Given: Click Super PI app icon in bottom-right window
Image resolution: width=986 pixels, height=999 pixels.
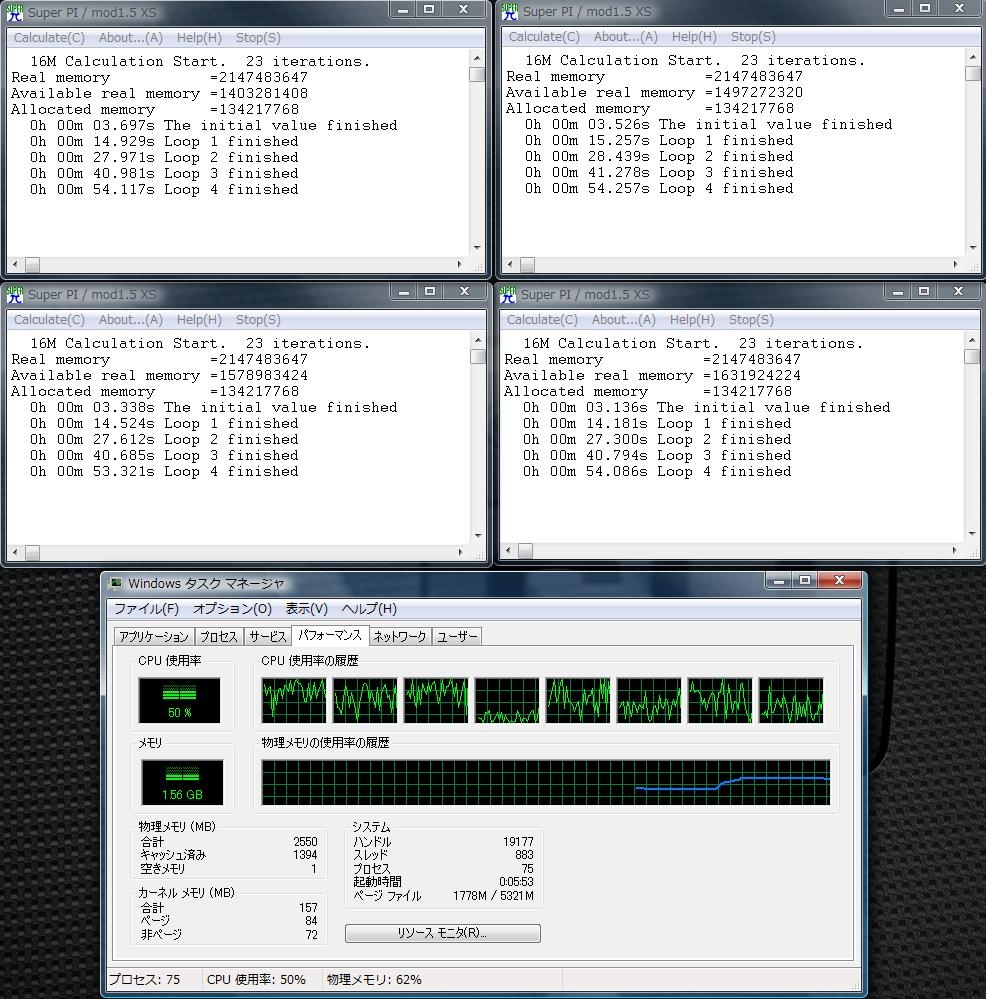Looking at the screenshot, I should click(x=508, y=294).
